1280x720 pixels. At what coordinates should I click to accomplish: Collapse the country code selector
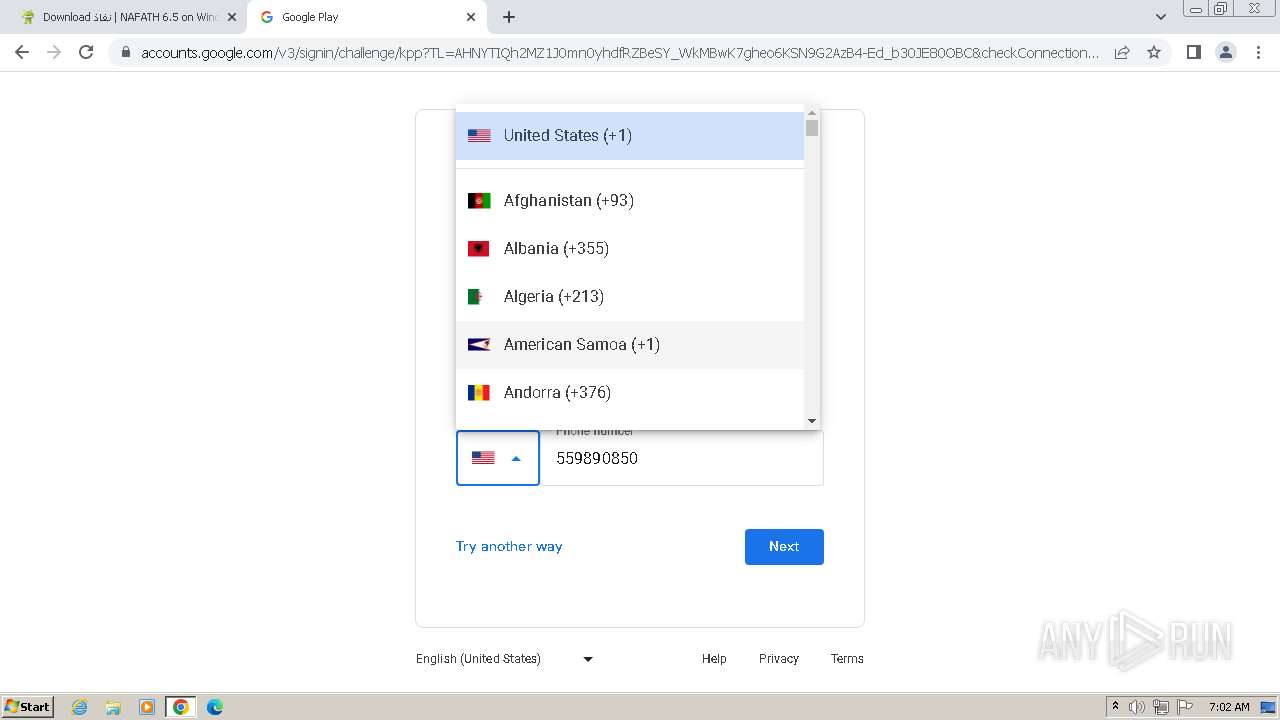pos(498,458)
